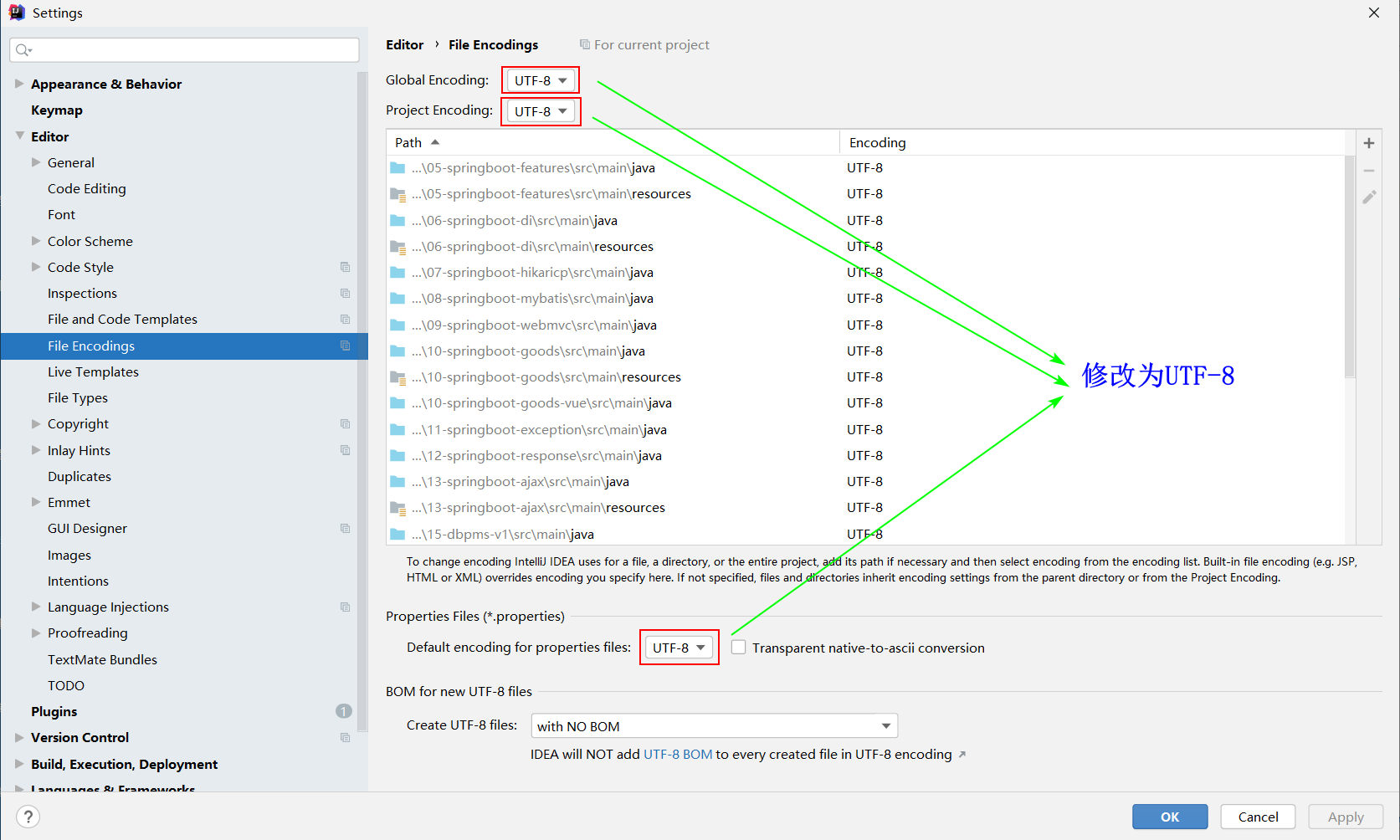Click folder icon of 15-dbpms-v1 java row
The width and height of the screenshot is (1400, 840).
pos(397,535)
